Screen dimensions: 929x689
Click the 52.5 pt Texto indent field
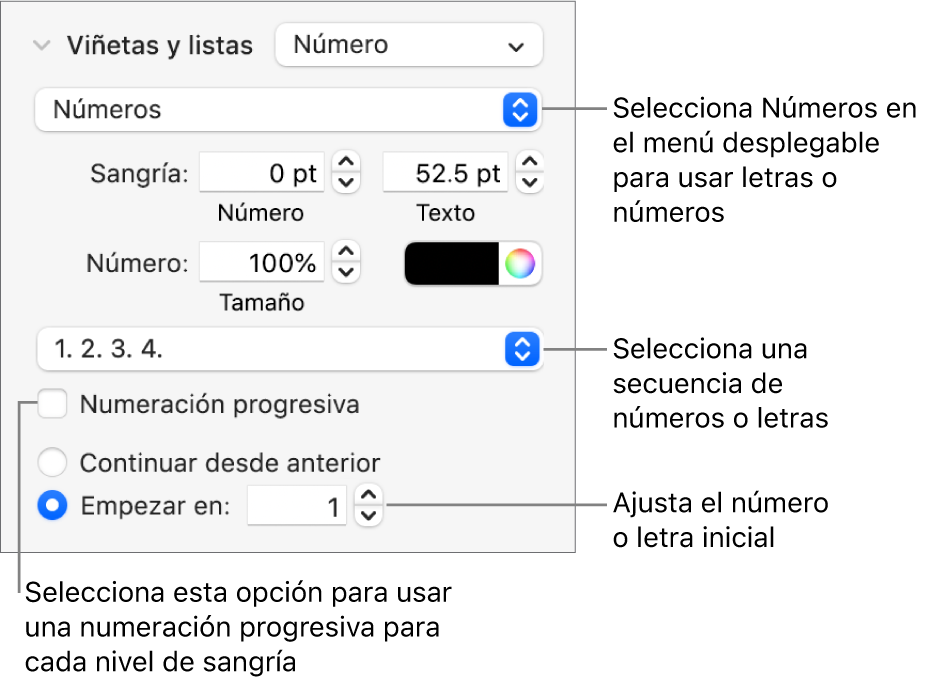[x=446, y=174]
